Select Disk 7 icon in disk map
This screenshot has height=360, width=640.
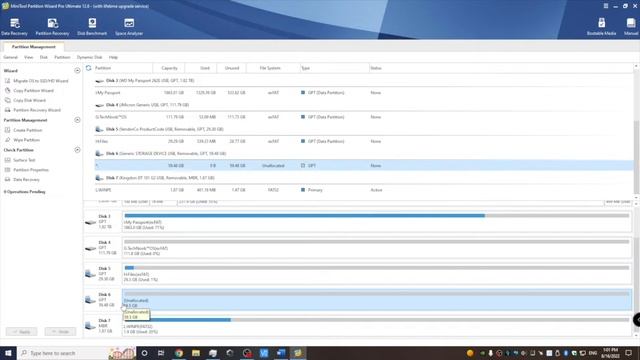(91, 326)
